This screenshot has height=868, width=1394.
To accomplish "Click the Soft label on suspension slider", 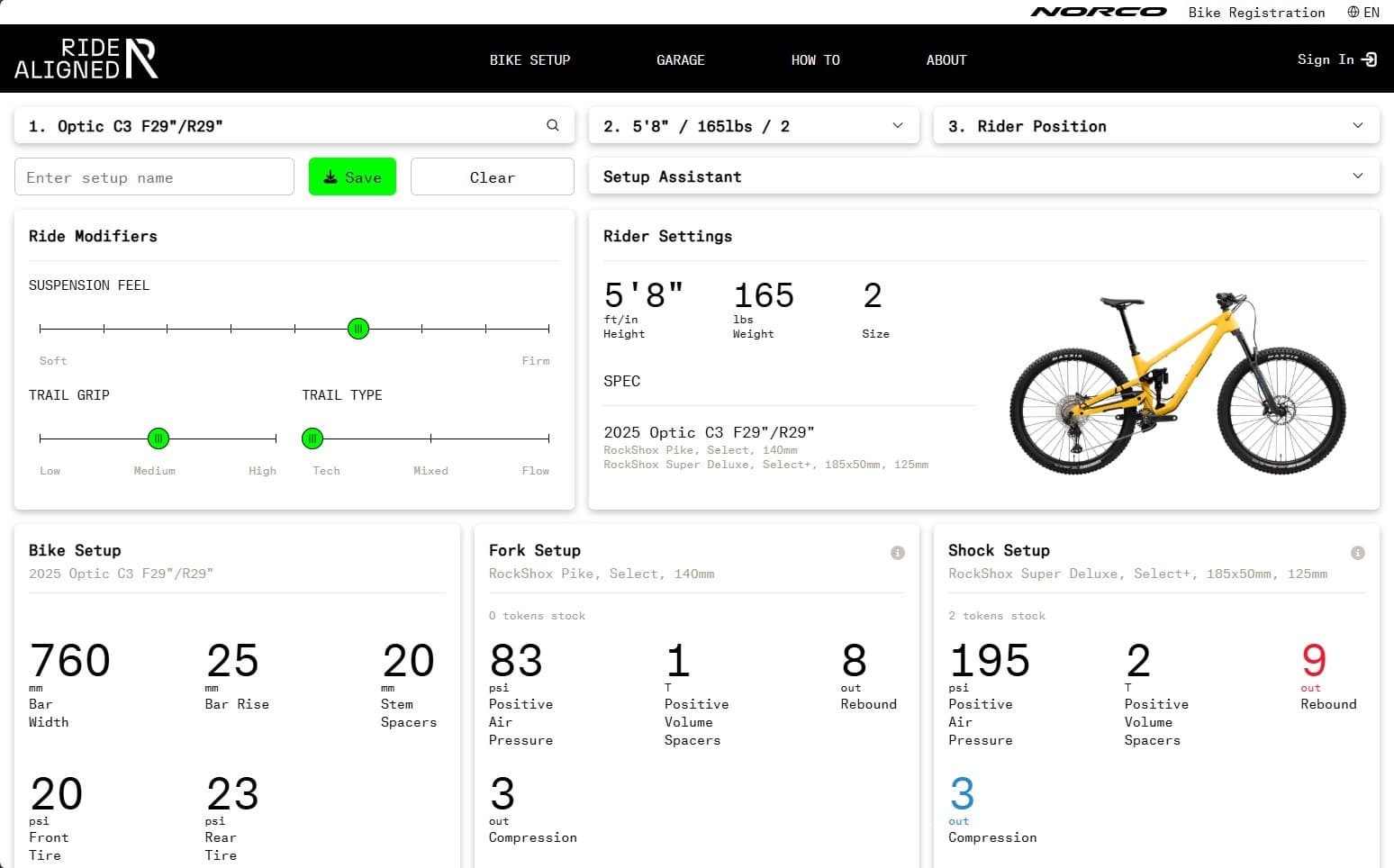I will [53, 360].
